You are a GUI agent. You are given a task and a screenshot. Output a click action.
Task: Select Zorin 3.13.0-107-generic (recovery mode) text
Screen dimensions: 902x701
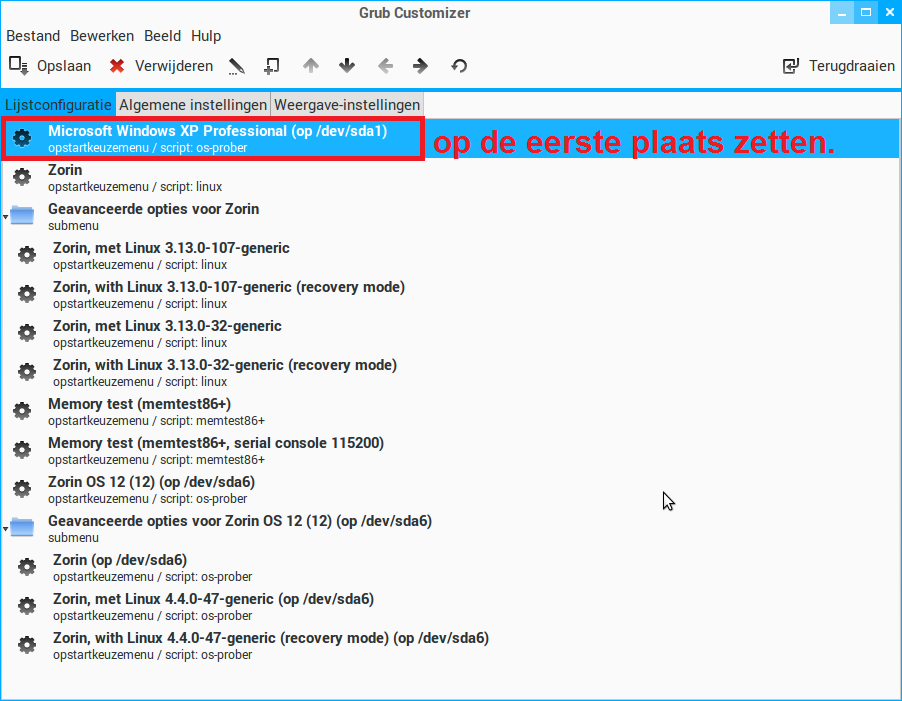(x=229, y=287)
